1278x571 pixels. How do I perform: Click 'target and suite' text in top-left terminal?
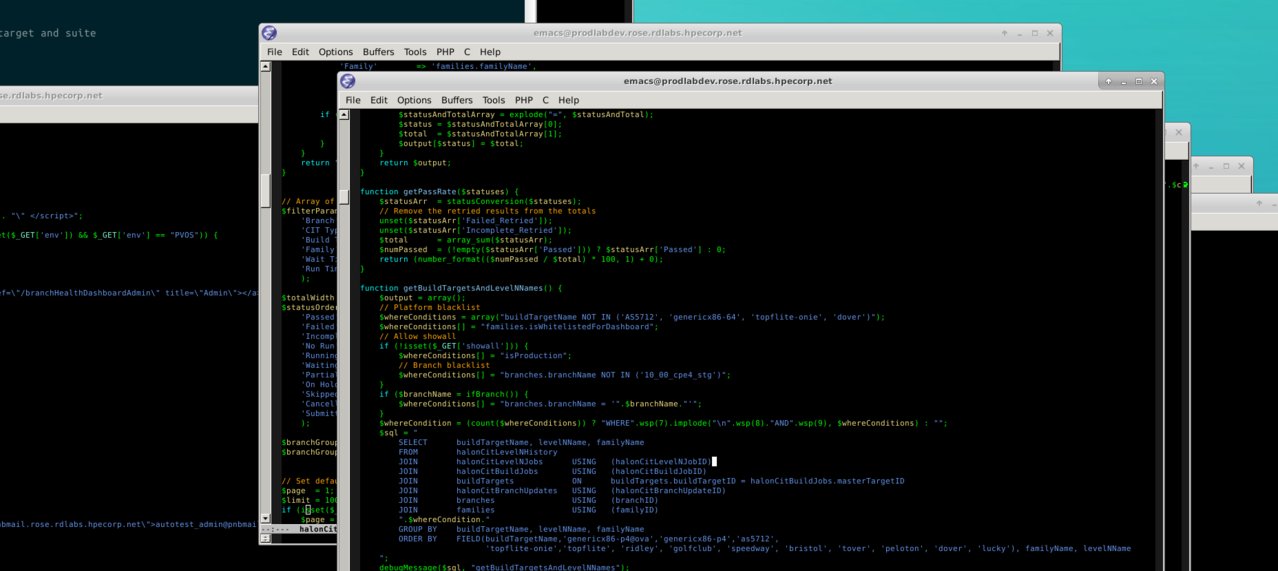click(x=49, y=33)
